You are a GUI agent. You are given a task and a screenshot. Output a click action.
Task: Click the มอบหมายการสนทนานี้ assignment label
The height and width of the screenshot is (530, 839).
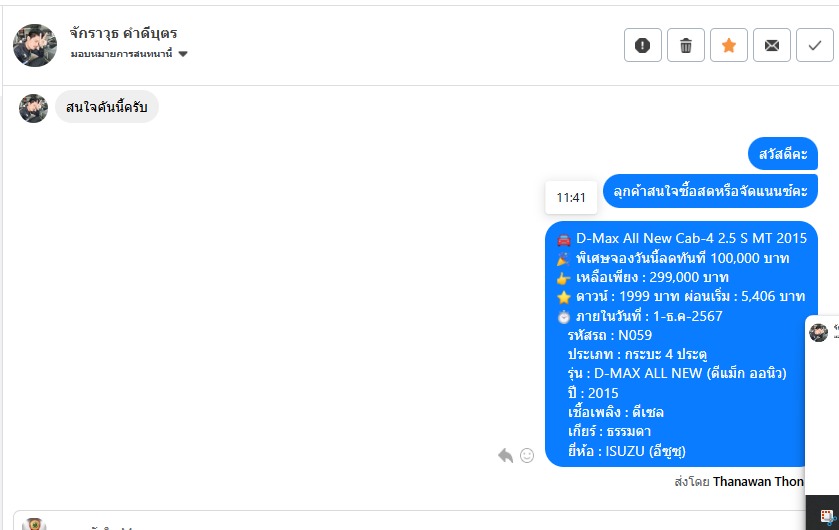point(121,54)
